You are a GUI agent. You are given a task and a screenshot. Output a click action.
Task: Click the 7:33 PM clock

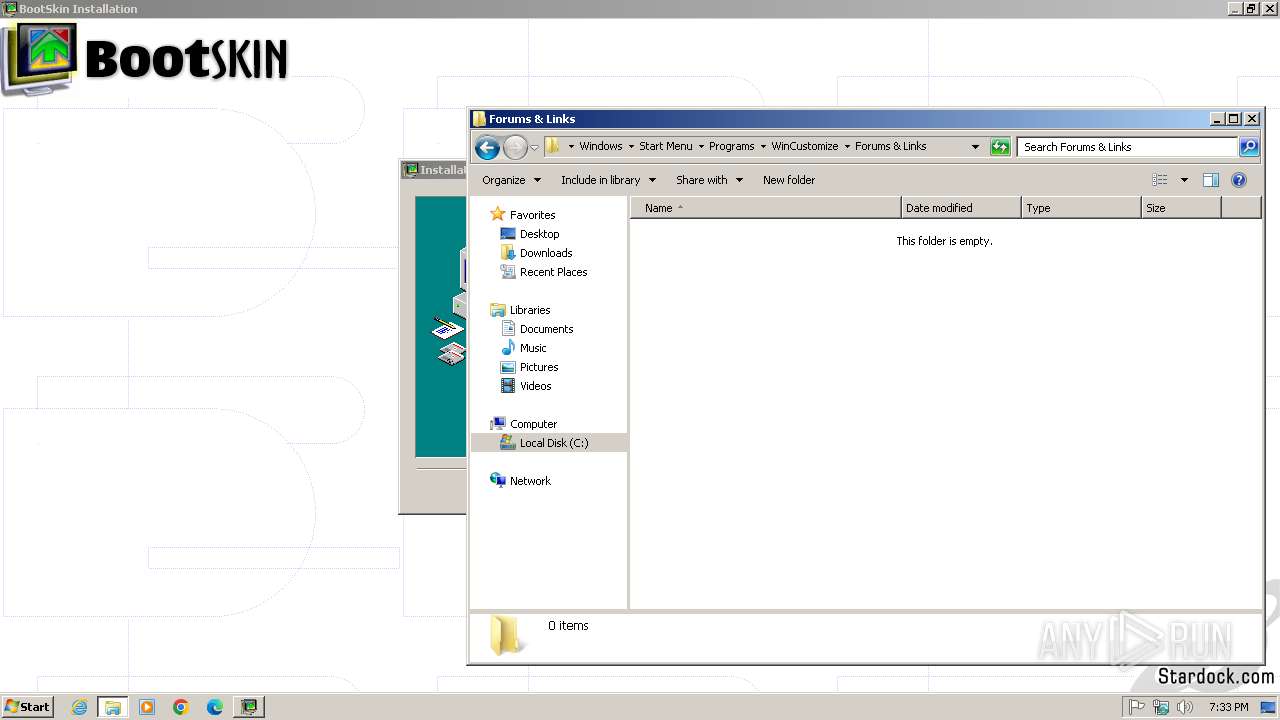coord(1228,707)
